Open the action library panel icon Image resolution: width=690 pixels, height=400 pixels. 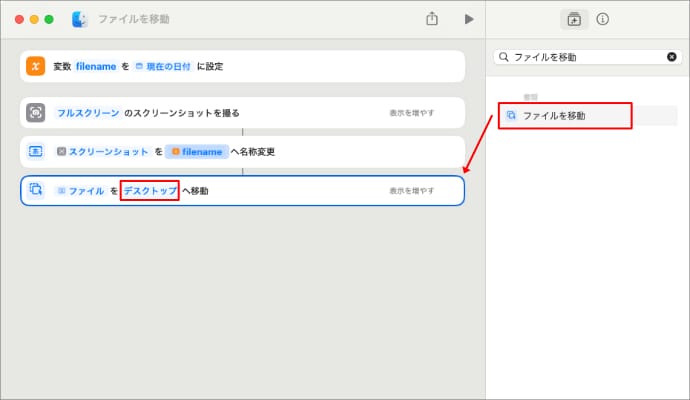pos(574,19)
